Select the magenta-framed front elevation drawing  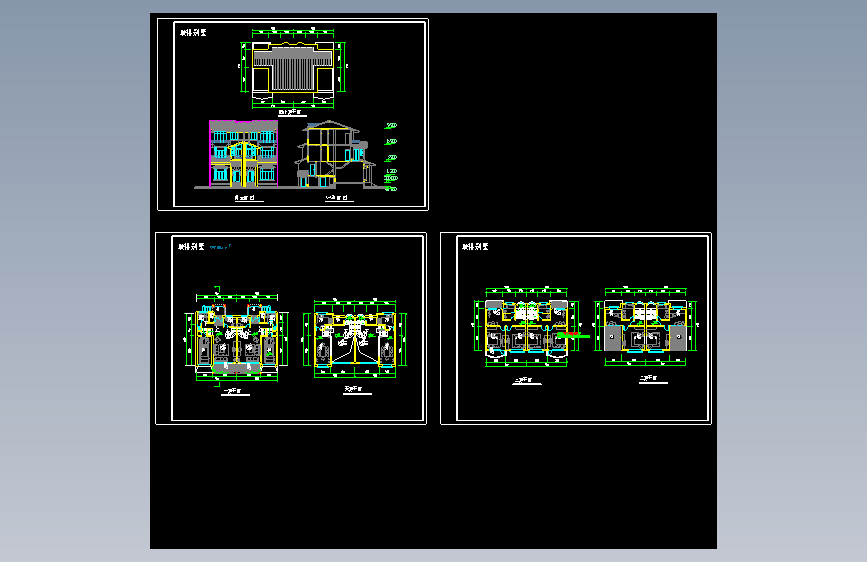[243, 153]
